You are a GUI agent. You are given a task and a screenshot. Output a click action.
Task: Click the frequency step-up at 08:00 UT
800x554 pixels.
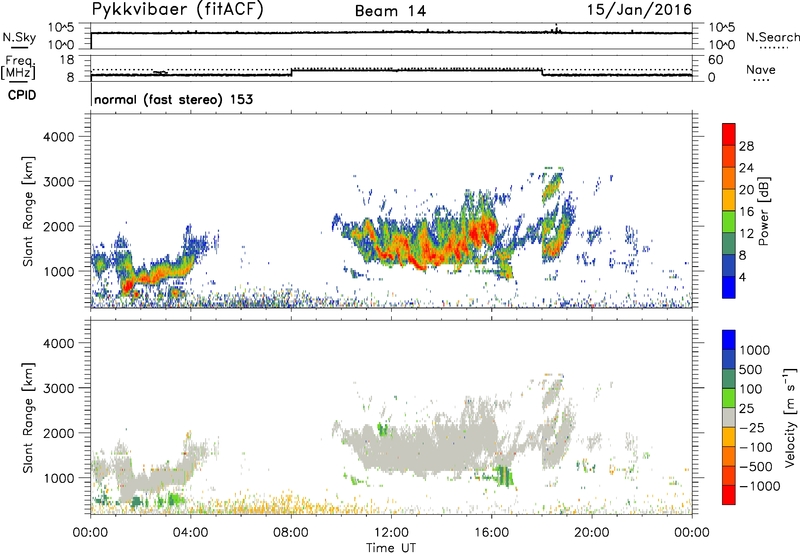(291, 72)
